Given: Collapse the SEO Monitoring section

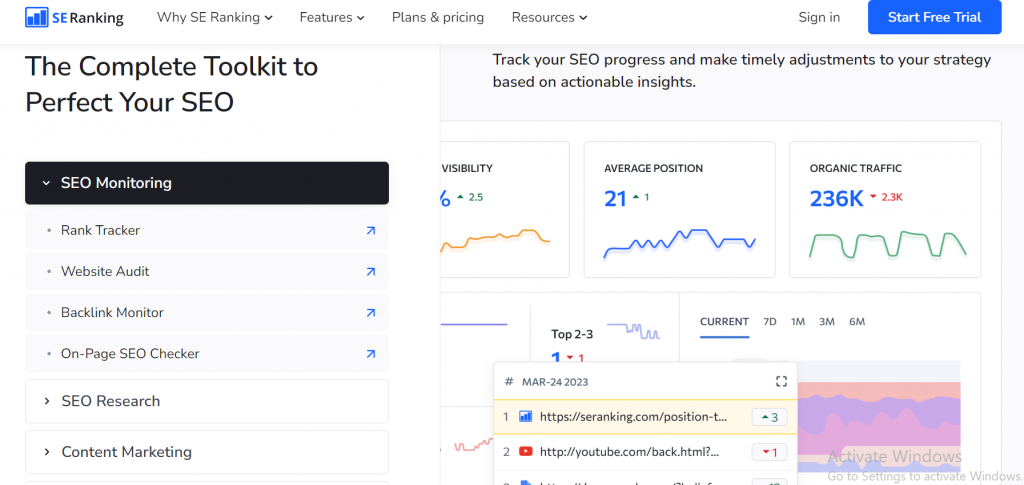Looking at the screenshot, I should coord(206,183).
